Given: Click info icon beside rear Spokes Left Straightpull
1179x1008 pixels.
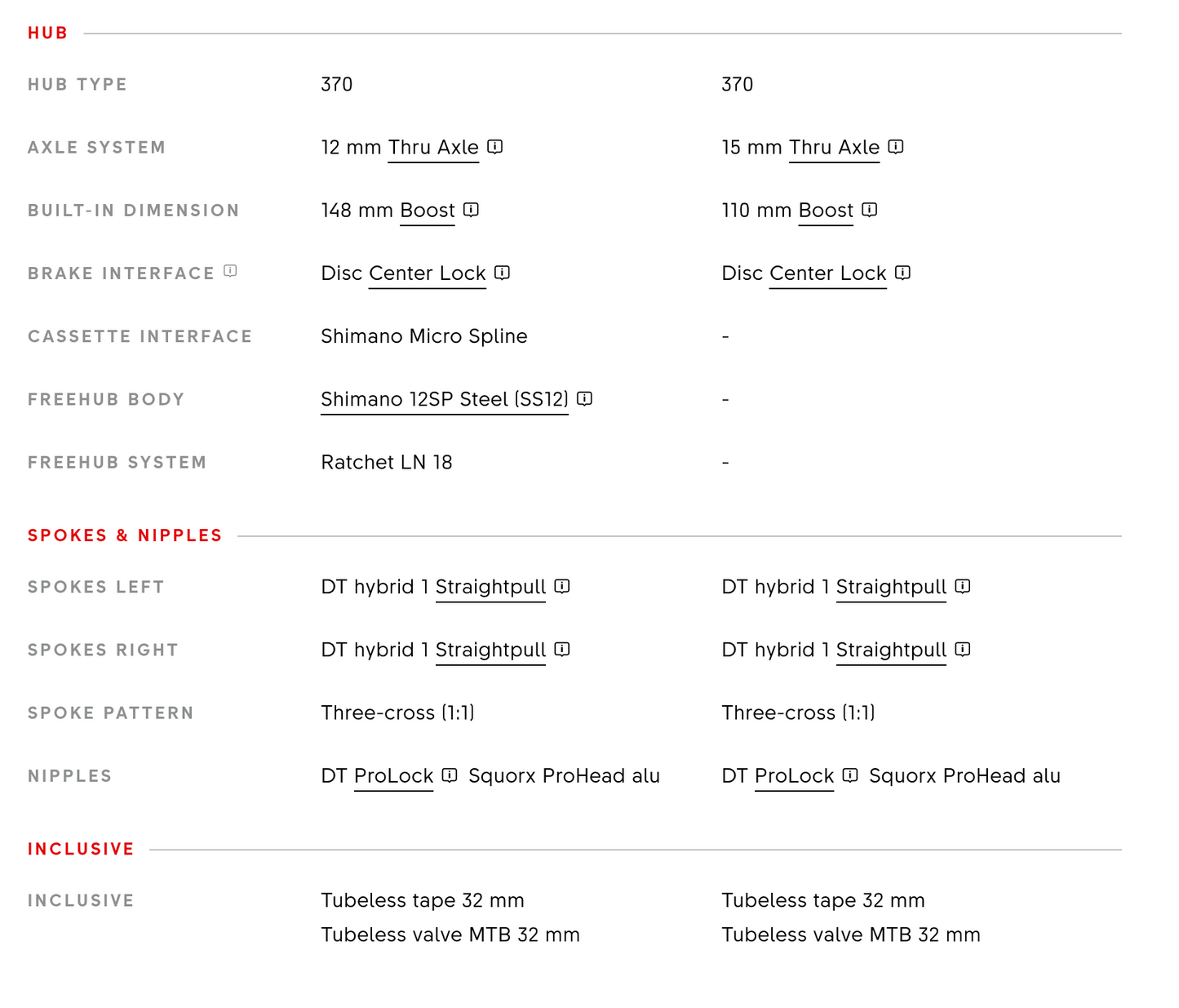Looking at the screenshot, I should pos(562,586).
